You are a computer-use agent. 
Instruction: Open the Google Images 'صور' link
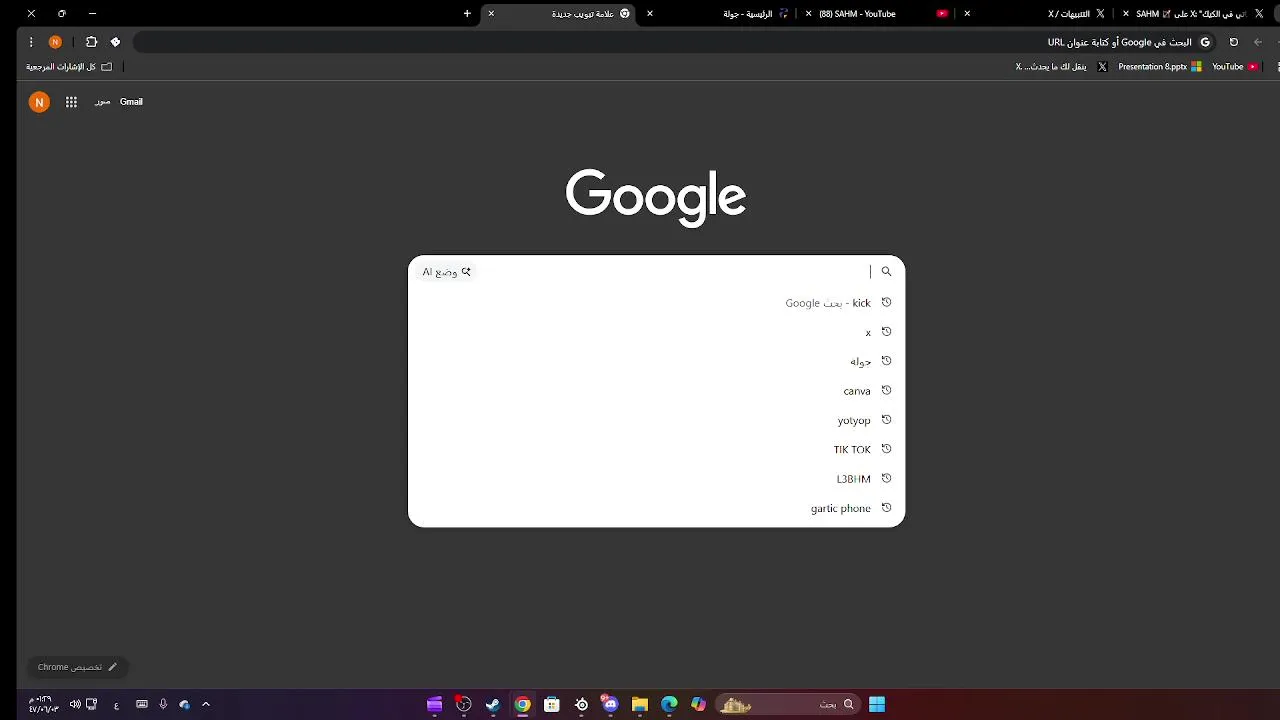click(102, 102)
